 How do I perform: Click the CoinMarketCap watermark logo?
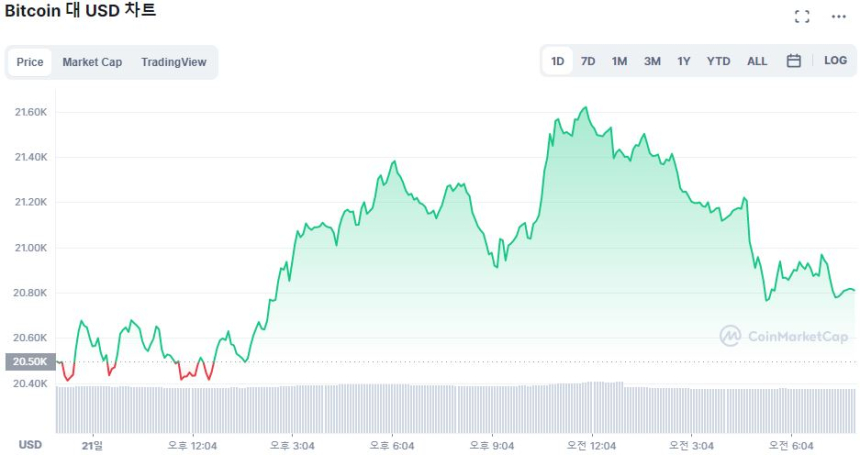click(783, 336)
